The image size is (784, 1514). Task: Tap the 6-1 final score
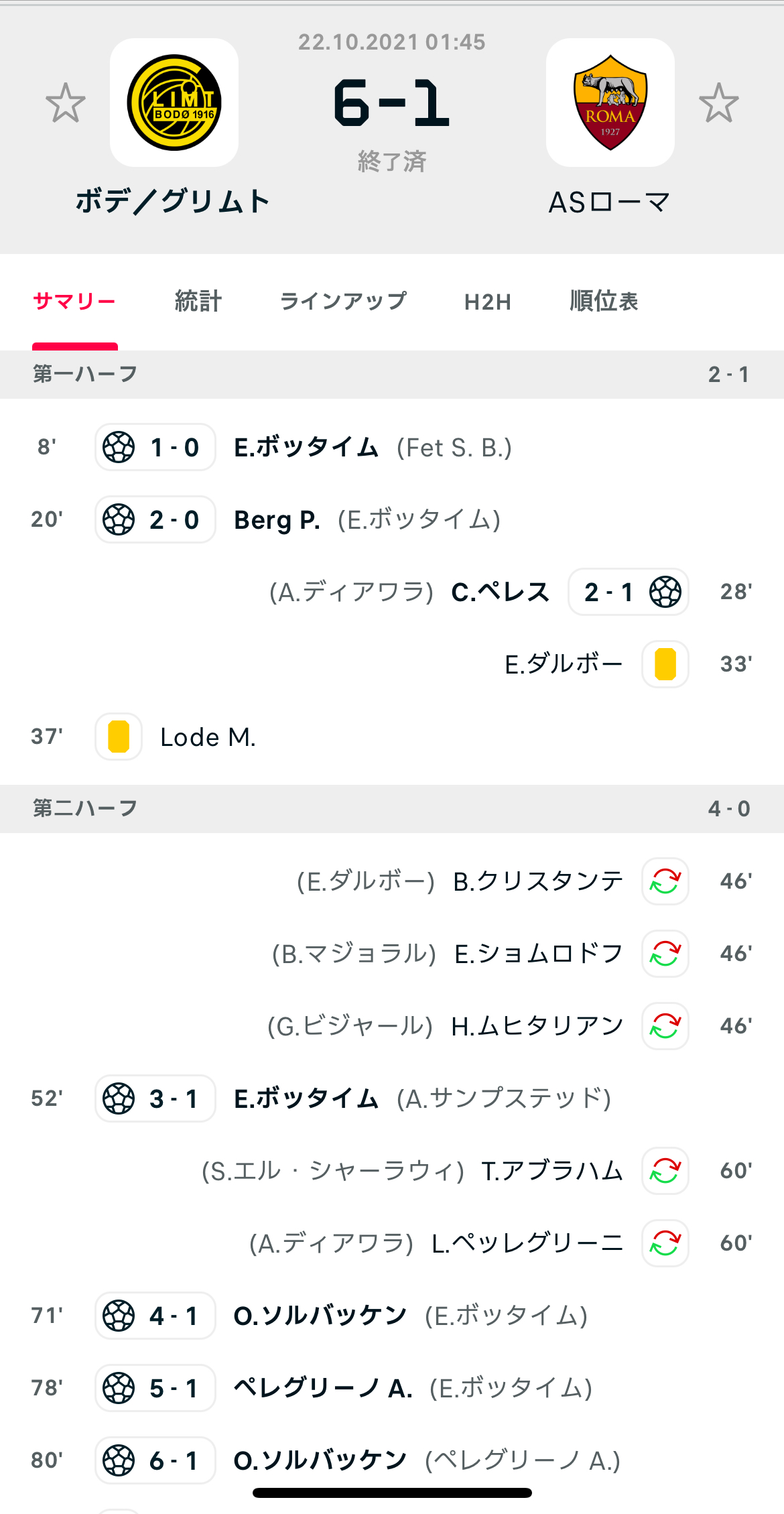[391, 103]
